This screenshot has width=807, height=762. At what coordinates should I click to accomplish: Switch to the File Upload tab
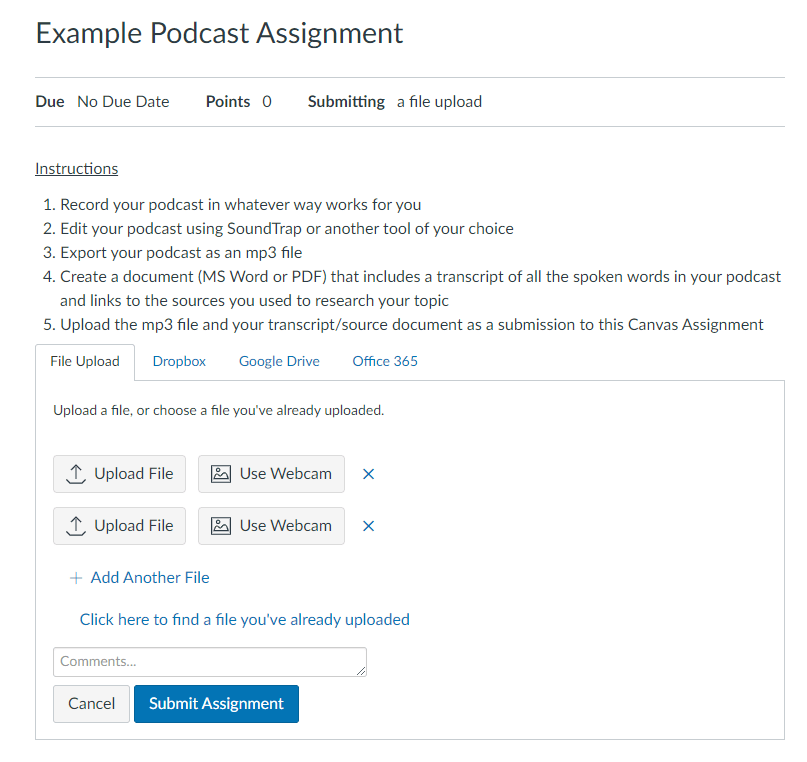84,361
